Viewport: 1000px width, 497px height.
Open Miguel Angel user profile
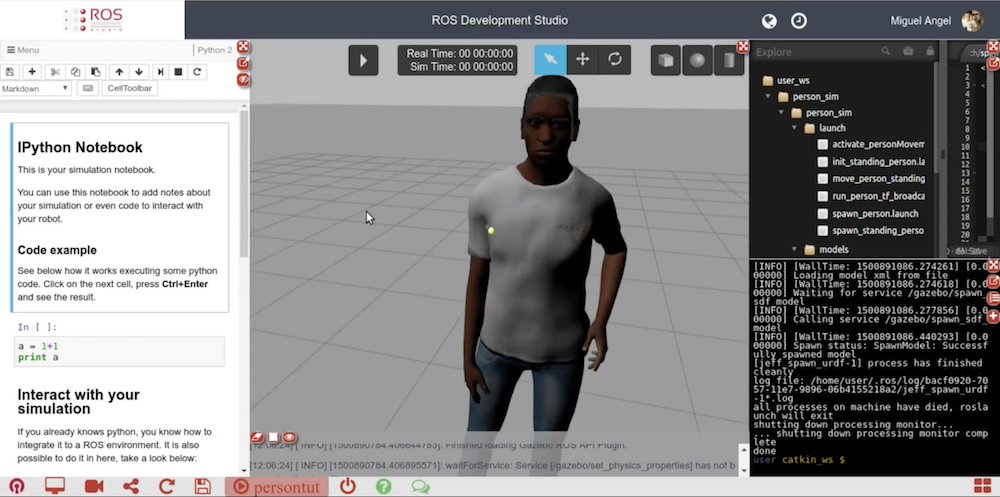(936, 21)
